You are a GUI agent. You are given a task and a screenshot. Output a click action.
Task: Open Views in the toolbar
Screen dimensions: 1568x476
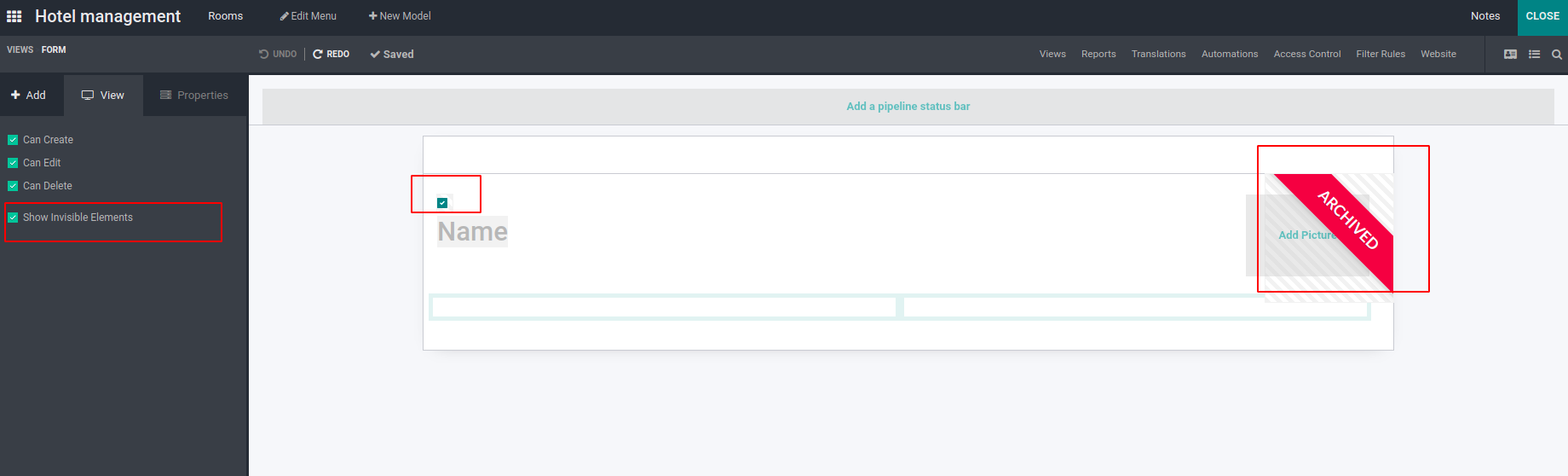(1052, 54)
